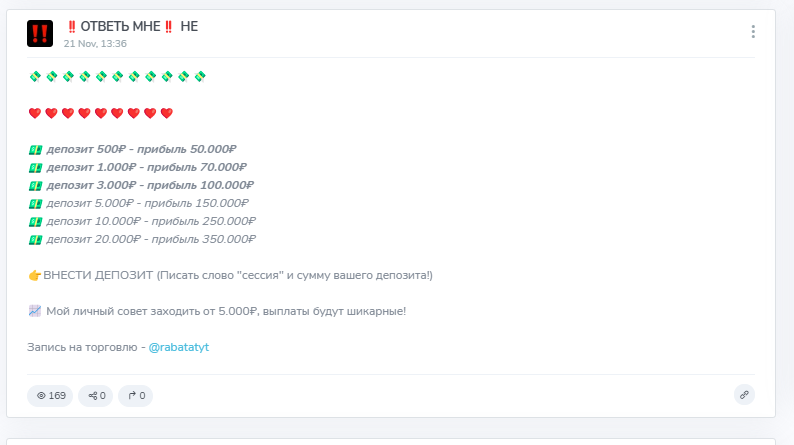This screenshot has height=445, width=794.
Task: Click the row of money emojis
Action: (x=117, y=77)
